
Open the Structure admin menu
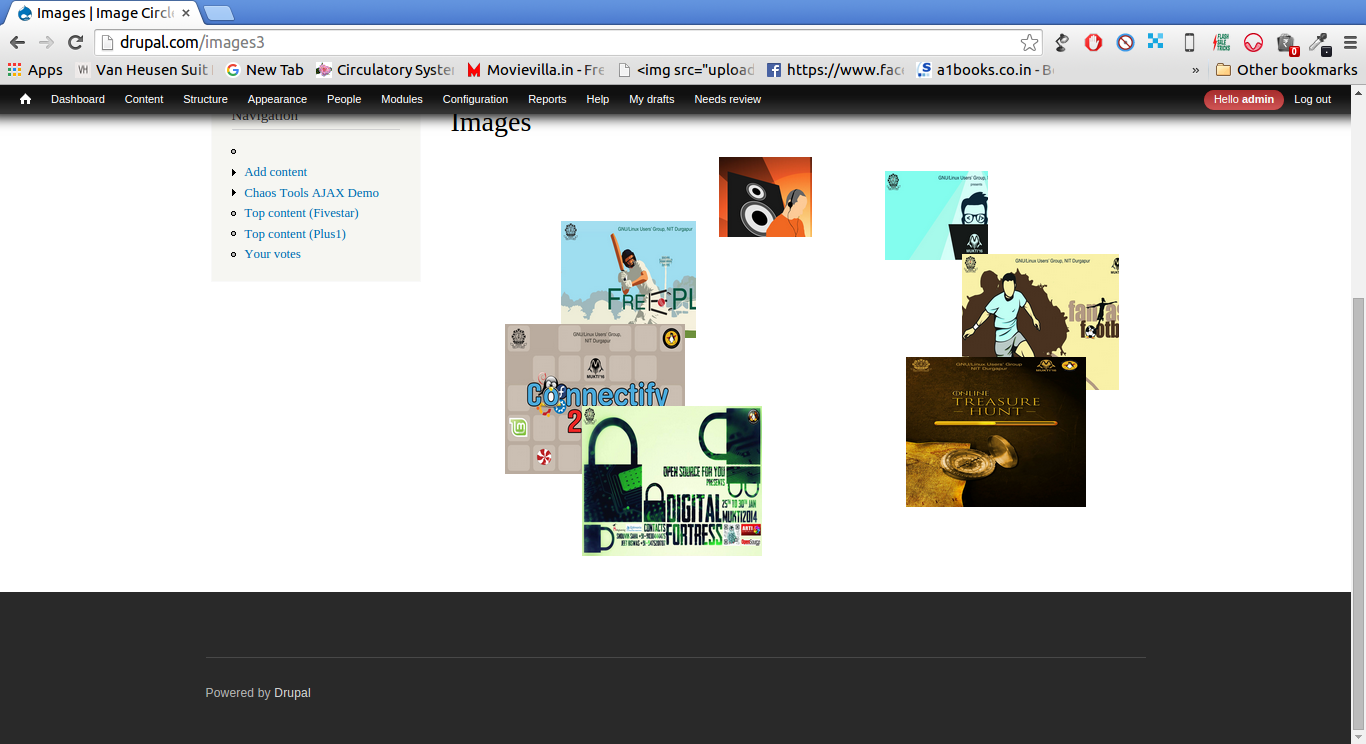click(x=205, y=99)
